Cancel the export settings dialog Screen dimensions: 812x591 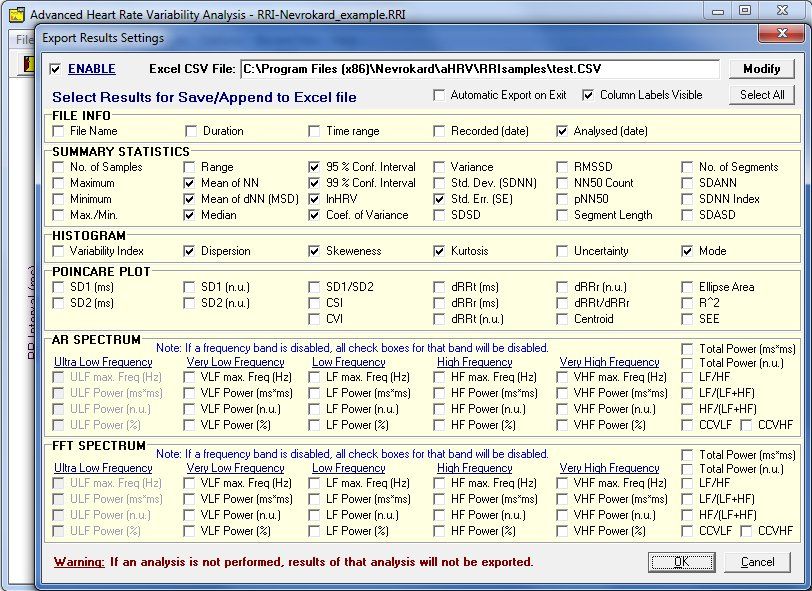(757, 562)
